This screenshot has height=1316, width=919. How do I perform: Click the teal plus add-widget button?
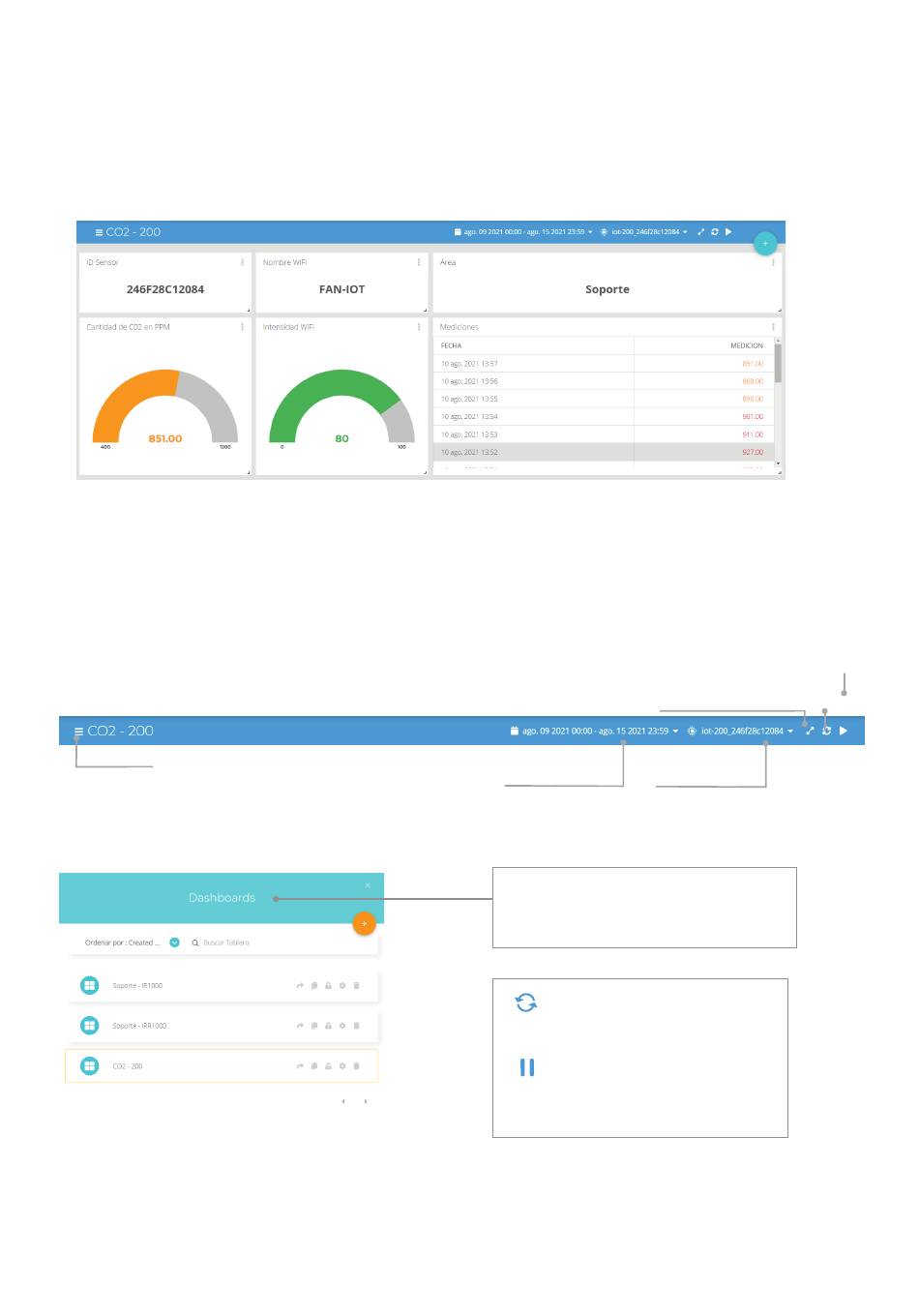pyautogui.click(x=765, y=243)
